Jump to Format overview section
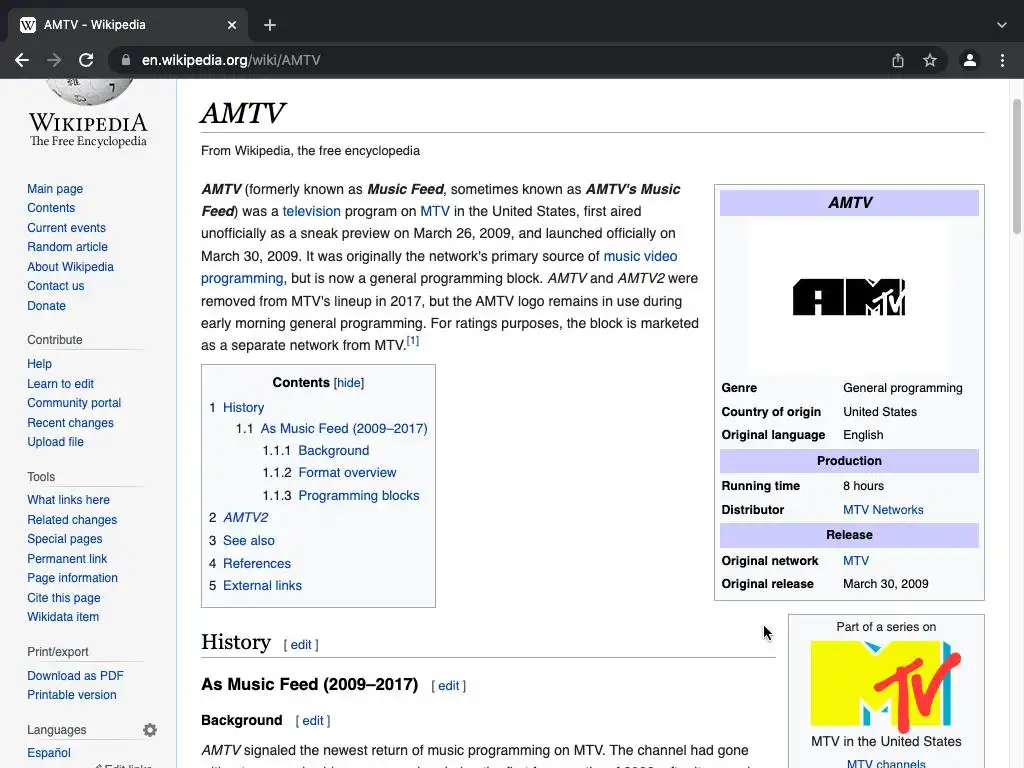Screen dimensions: 1024x768 pyautogui.click(x=347, y=472)
